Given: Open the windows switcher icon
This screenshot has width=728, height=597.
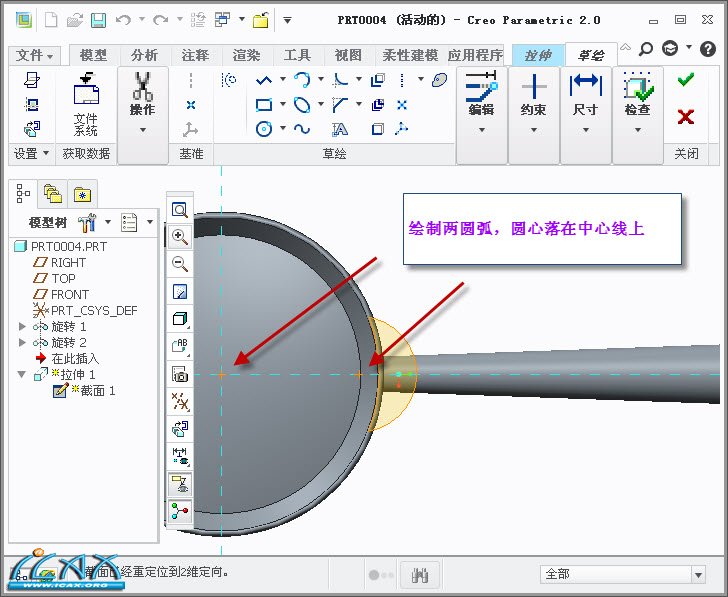Looking at the screenshot, I should coord(222,20).
